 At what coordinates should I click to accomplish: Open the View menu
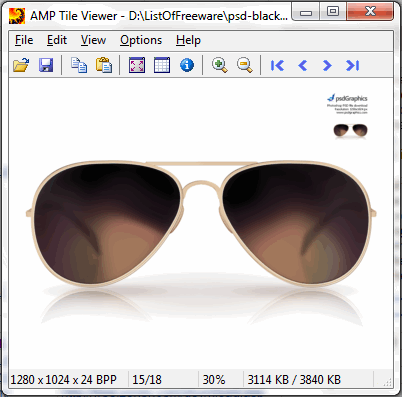[93, 40]
